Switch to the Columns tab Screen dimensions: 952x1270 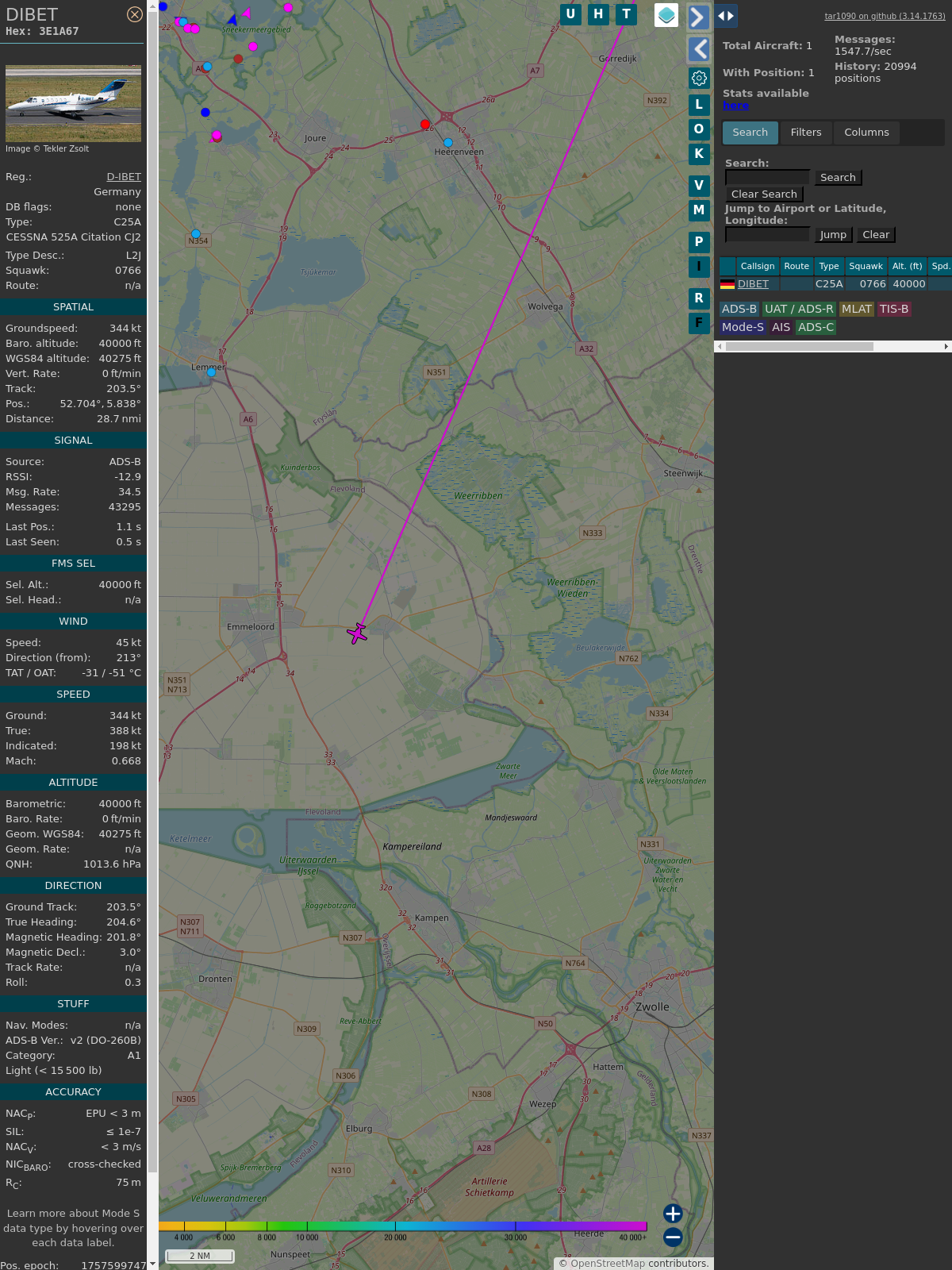[866, 133]
